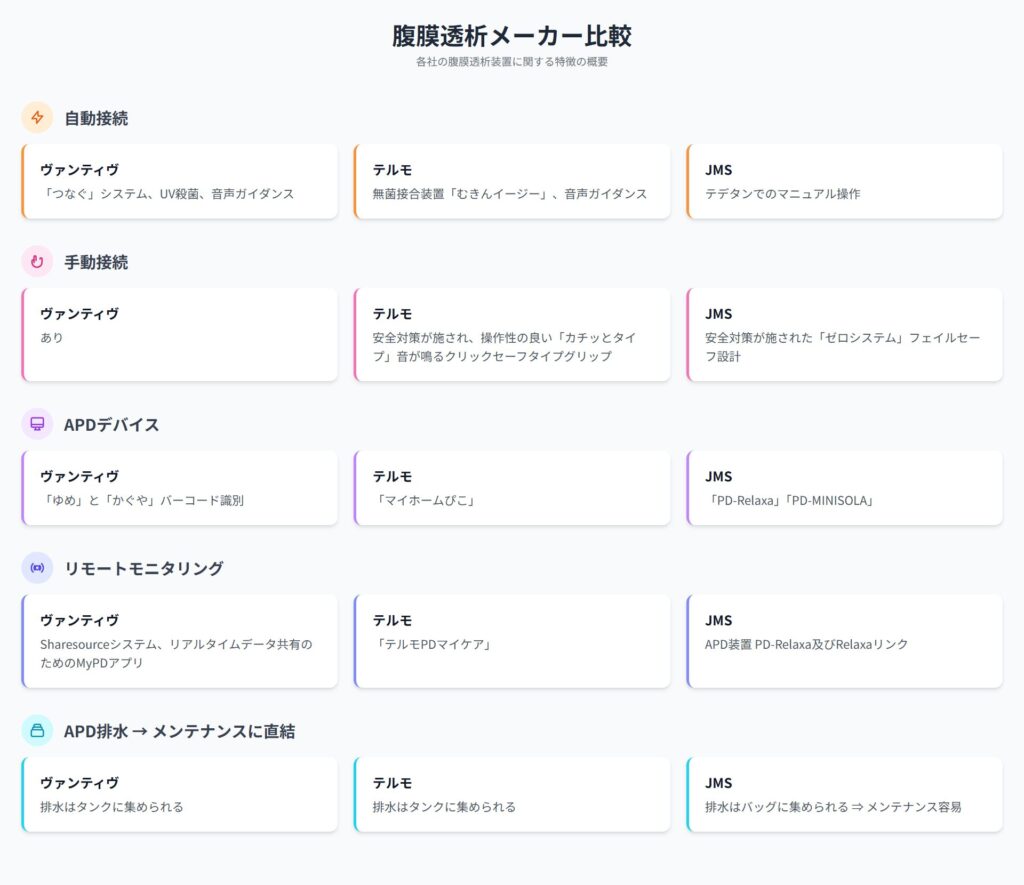This screenshot has height=885, width=1024.
Task: Click ヴァンティヴ's 排水はタンクに集められる text
Action: click(x=112, y=807)
